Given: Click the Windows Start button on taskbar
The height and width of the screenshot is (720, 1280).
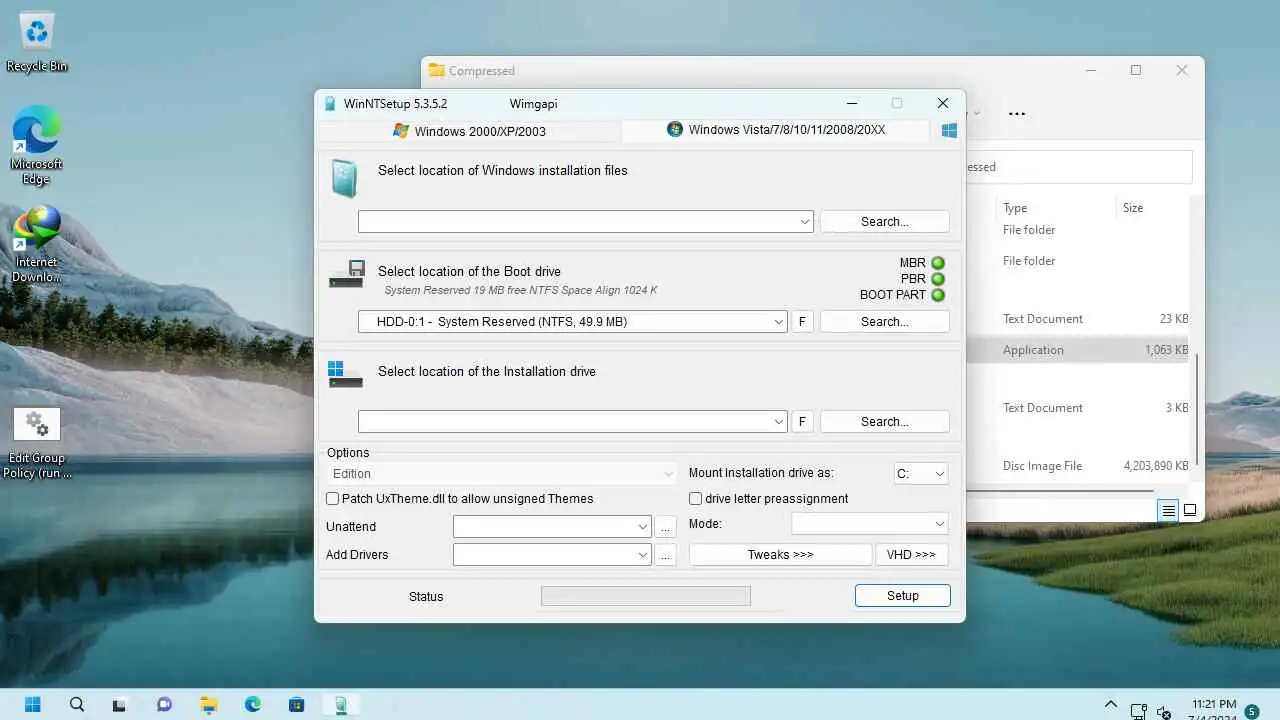Looking at the screenshot, I should pos(33,704).
